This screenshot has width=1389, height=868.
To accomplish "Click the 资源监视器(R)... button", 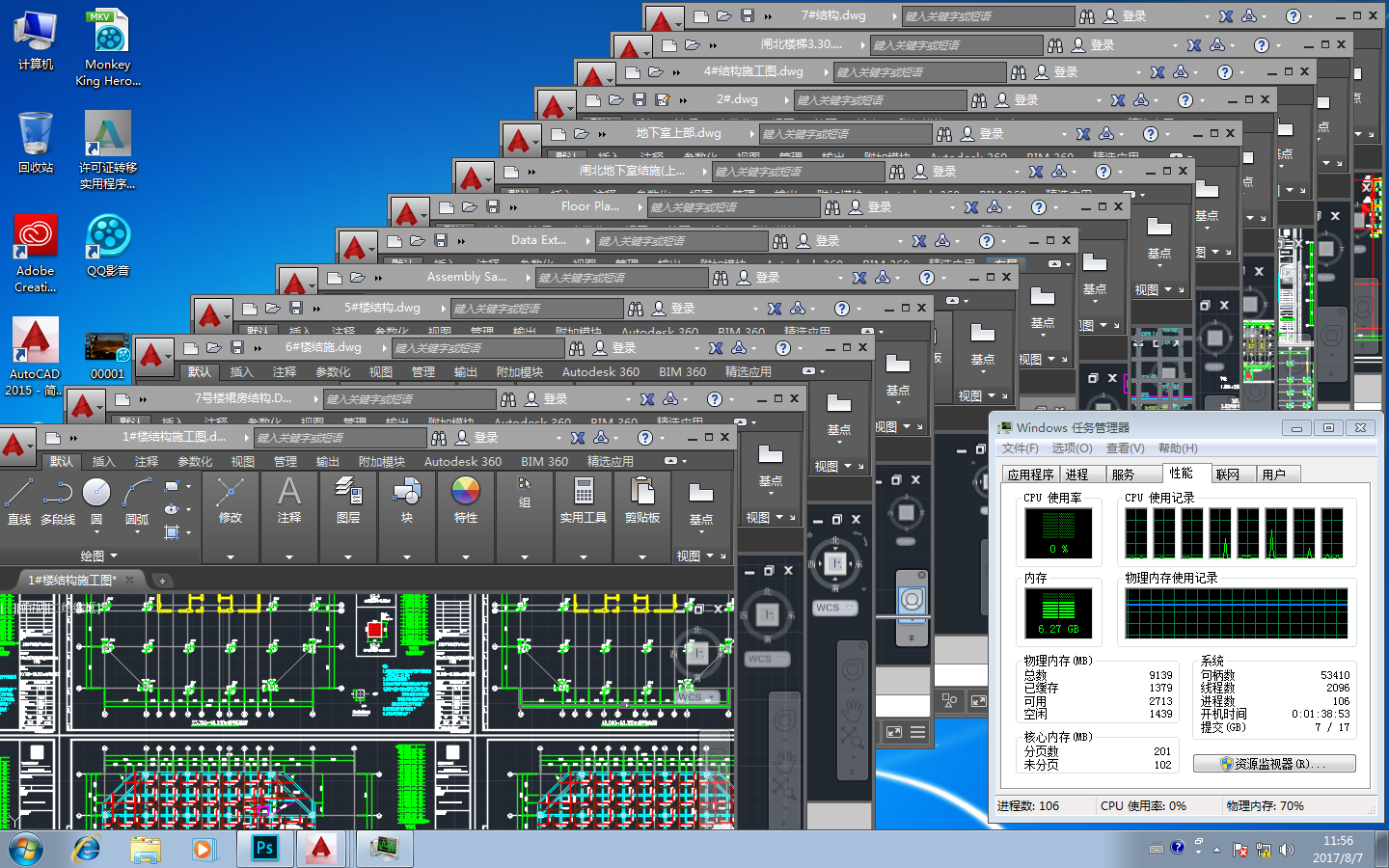I will click(1274, 764).
